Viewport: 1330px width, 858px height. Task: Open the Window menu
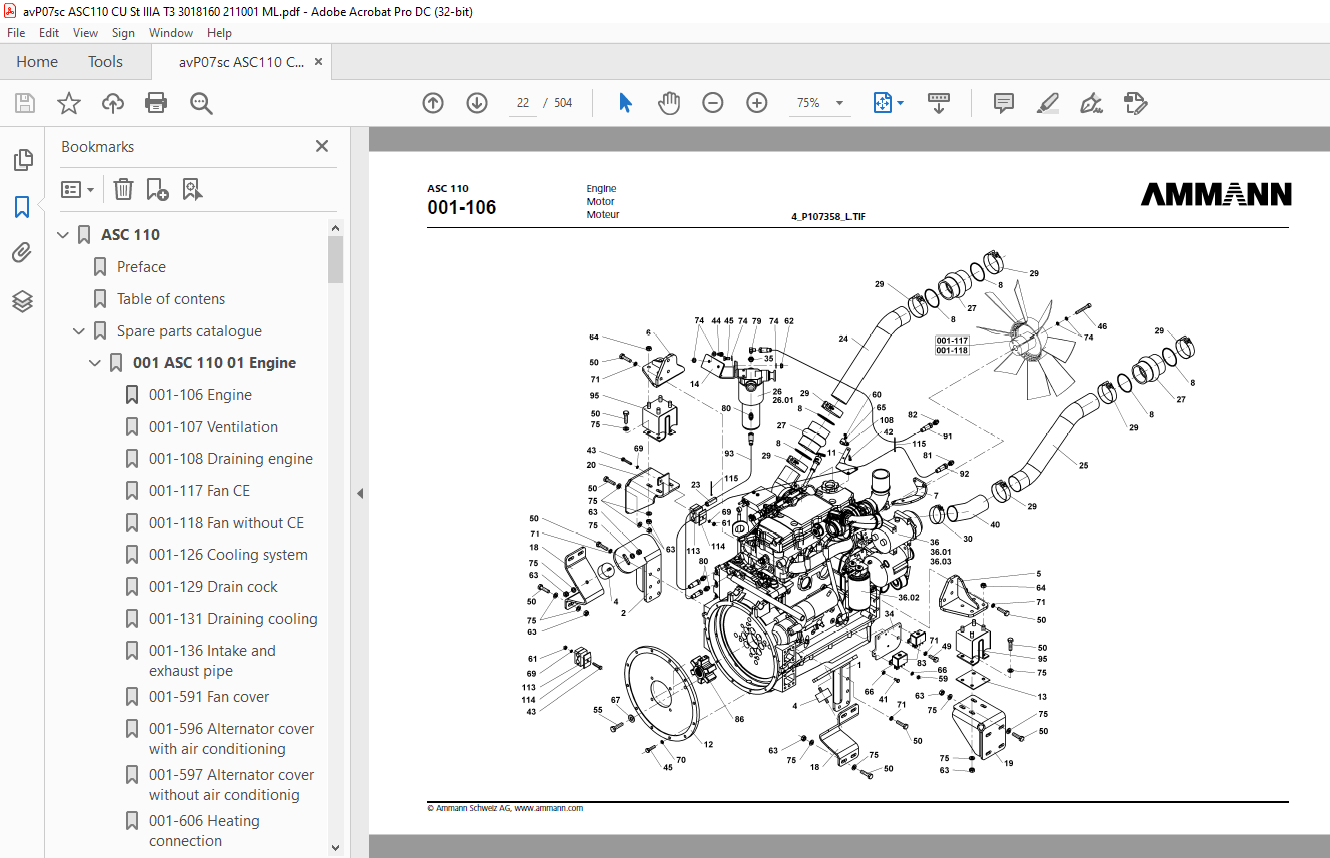click(x=171, y=33)
